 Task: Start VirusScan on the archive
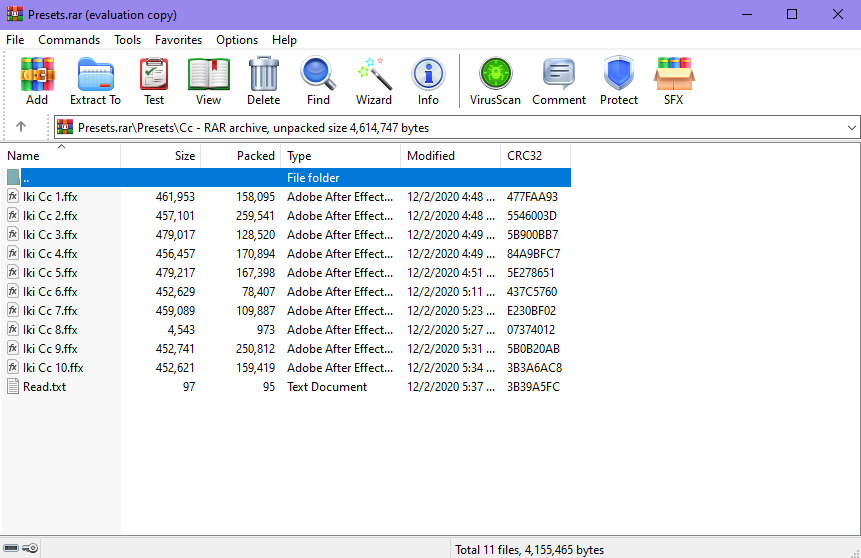pyautogui.click(x=495, y=81)
